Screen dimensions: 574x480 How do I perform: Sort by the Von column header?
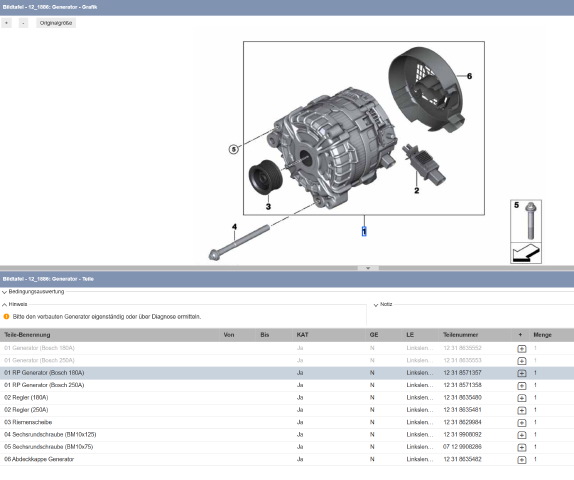pos(229,335)
